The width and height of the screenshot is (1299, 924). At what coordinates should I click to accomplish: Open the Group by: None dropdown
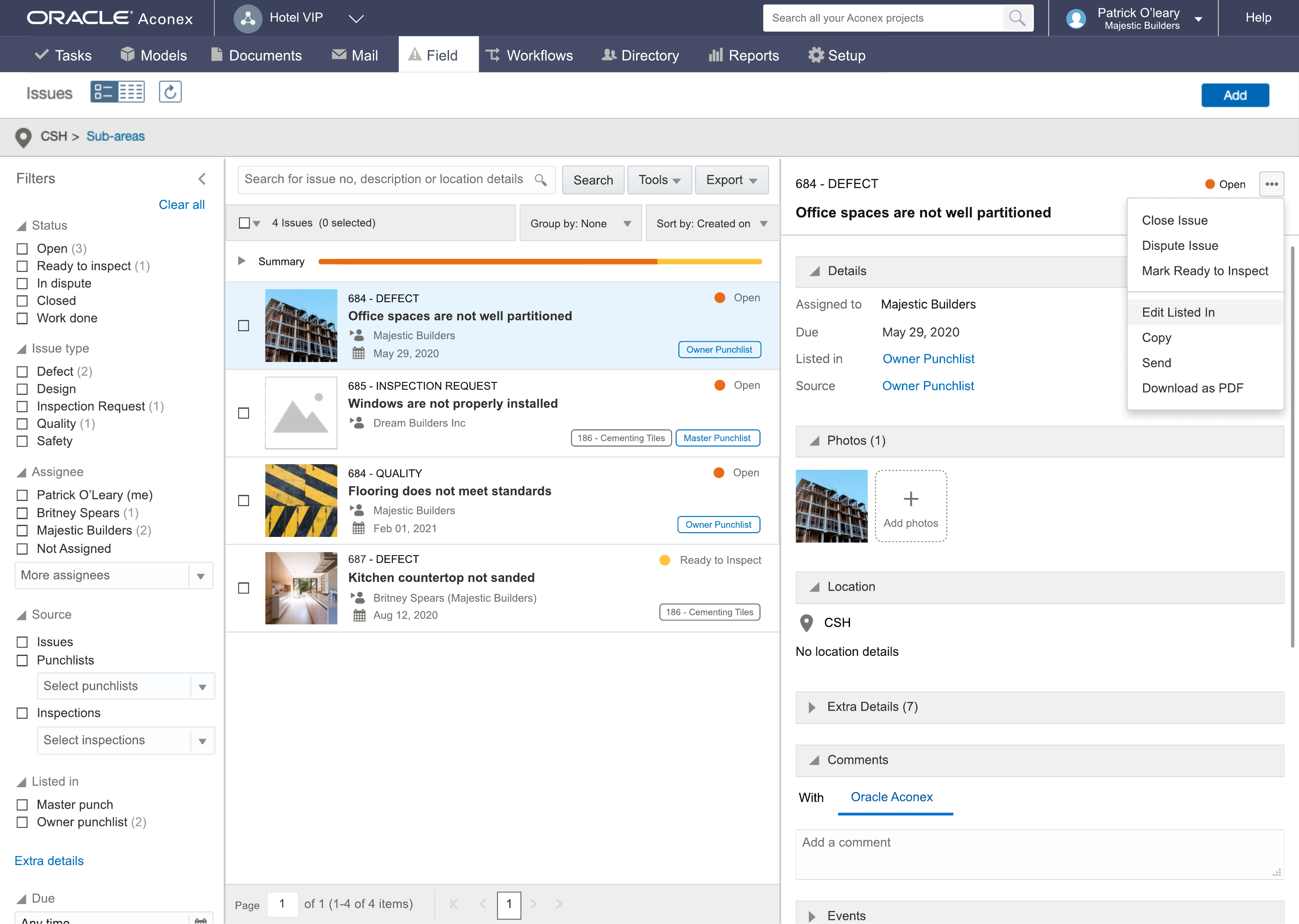(580, 223)
